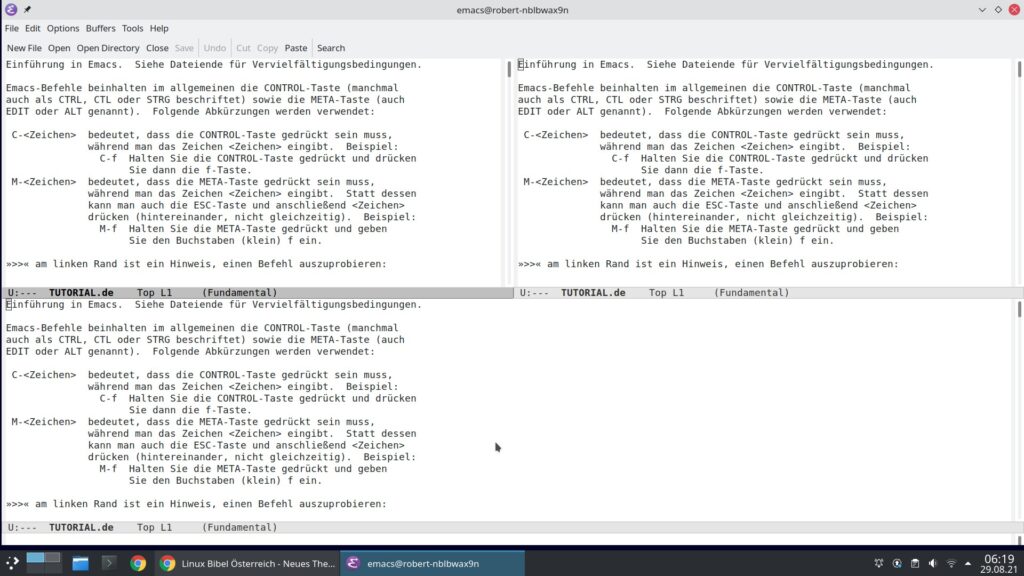Click (Fundamental) in the top-right mode line
The width and height of the screenshot is (1024, 576).
(x=752, y=293)
